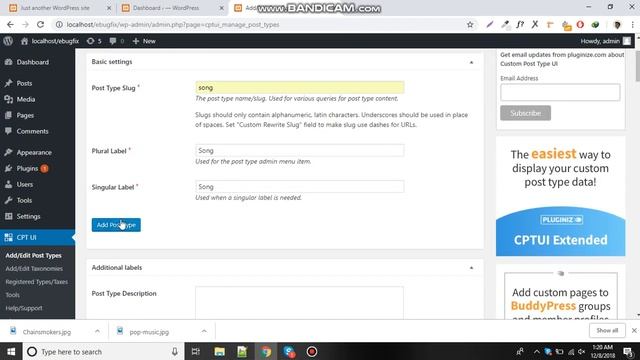The image size is (640, 360).
Task: Open Bandicam recorder from the taskbar
Action: coord(312,351)
